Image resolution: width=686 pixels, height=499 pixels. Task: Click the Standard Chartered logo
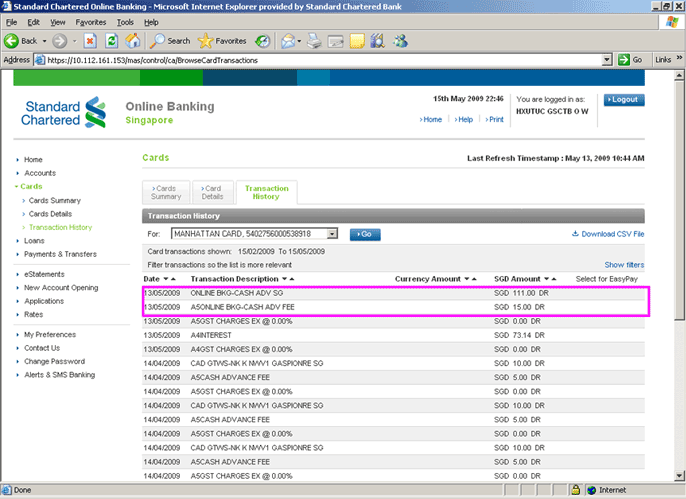pos(64,113)
